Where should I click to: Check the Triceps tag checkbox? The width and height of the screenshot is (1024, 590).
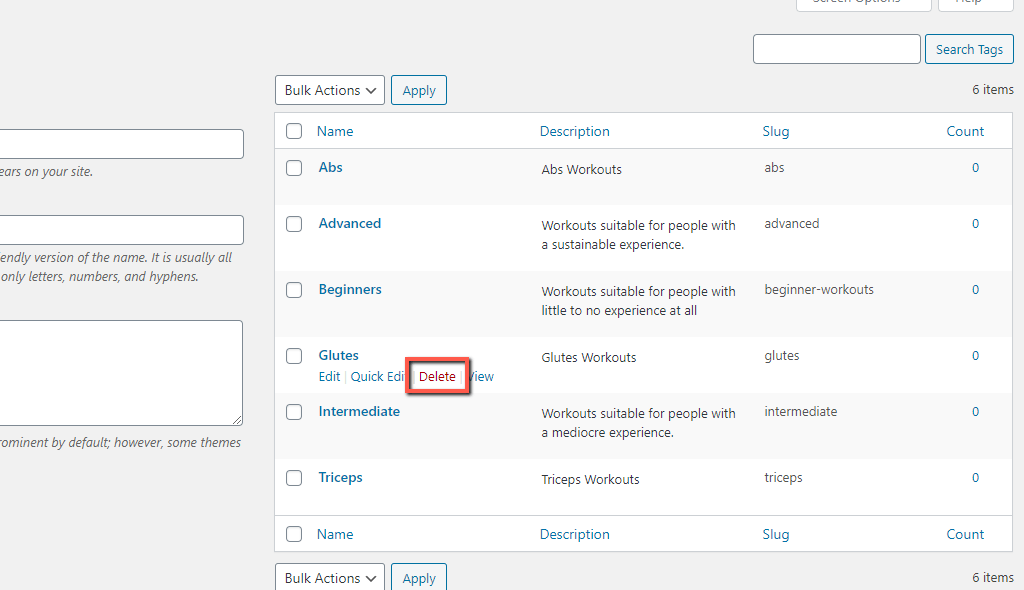pyautogui.click(x=294, y=478)
